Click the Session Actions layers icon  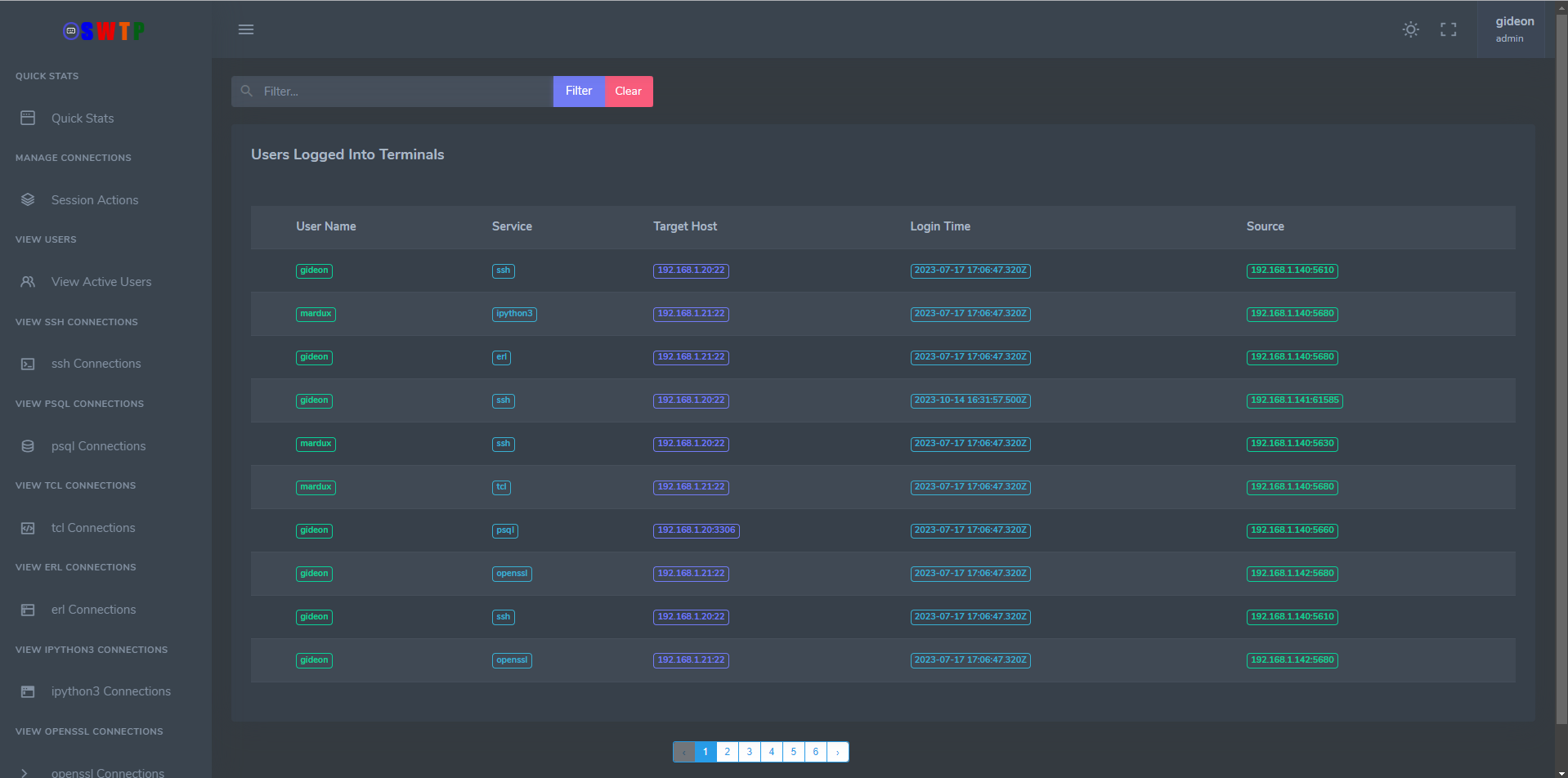click(28, 199)
